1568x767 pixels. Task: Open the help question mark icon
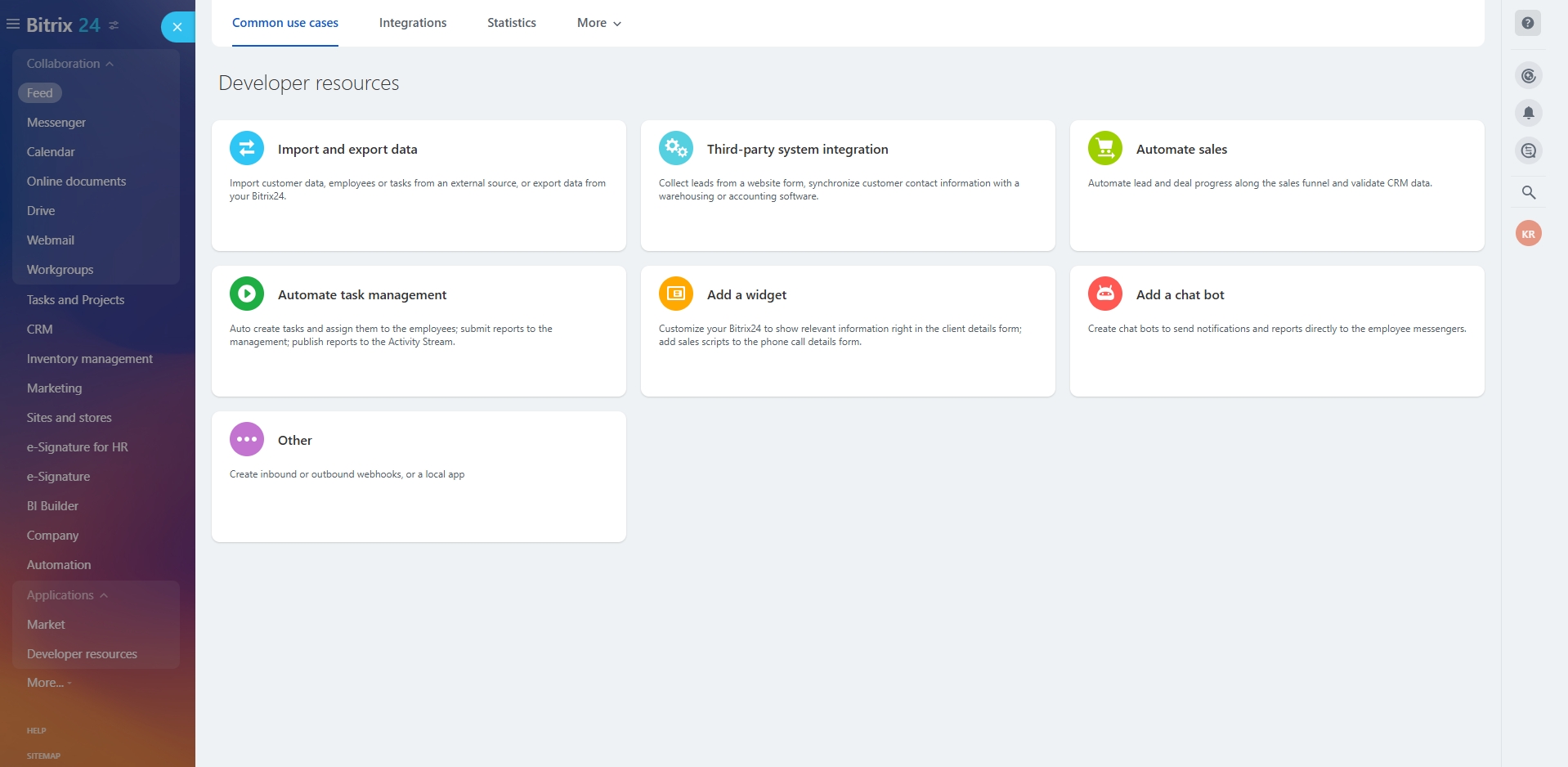(1527, 23)
